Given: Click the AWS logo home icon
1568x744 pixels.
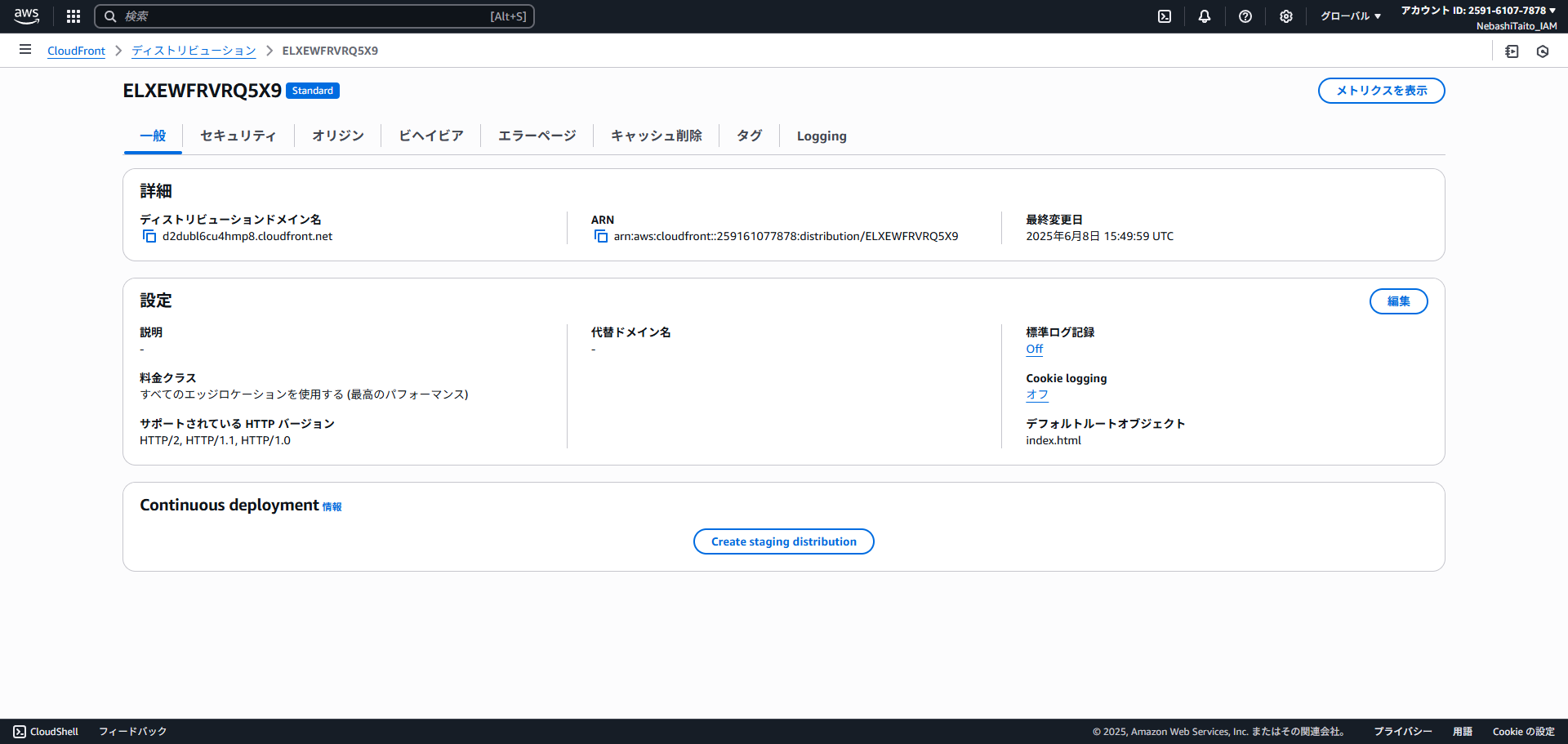Looking at the screenshot, I should tap(26, 16).
